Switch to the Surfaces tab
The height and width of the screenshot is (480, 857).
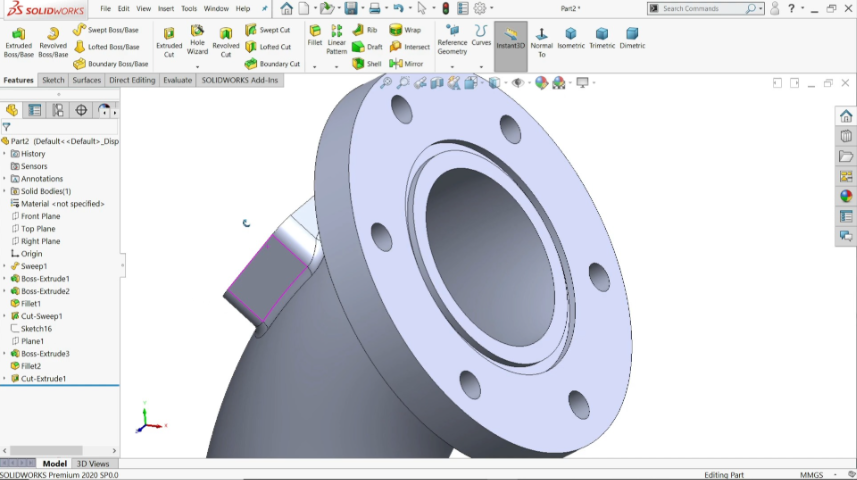tap(86, 80)
